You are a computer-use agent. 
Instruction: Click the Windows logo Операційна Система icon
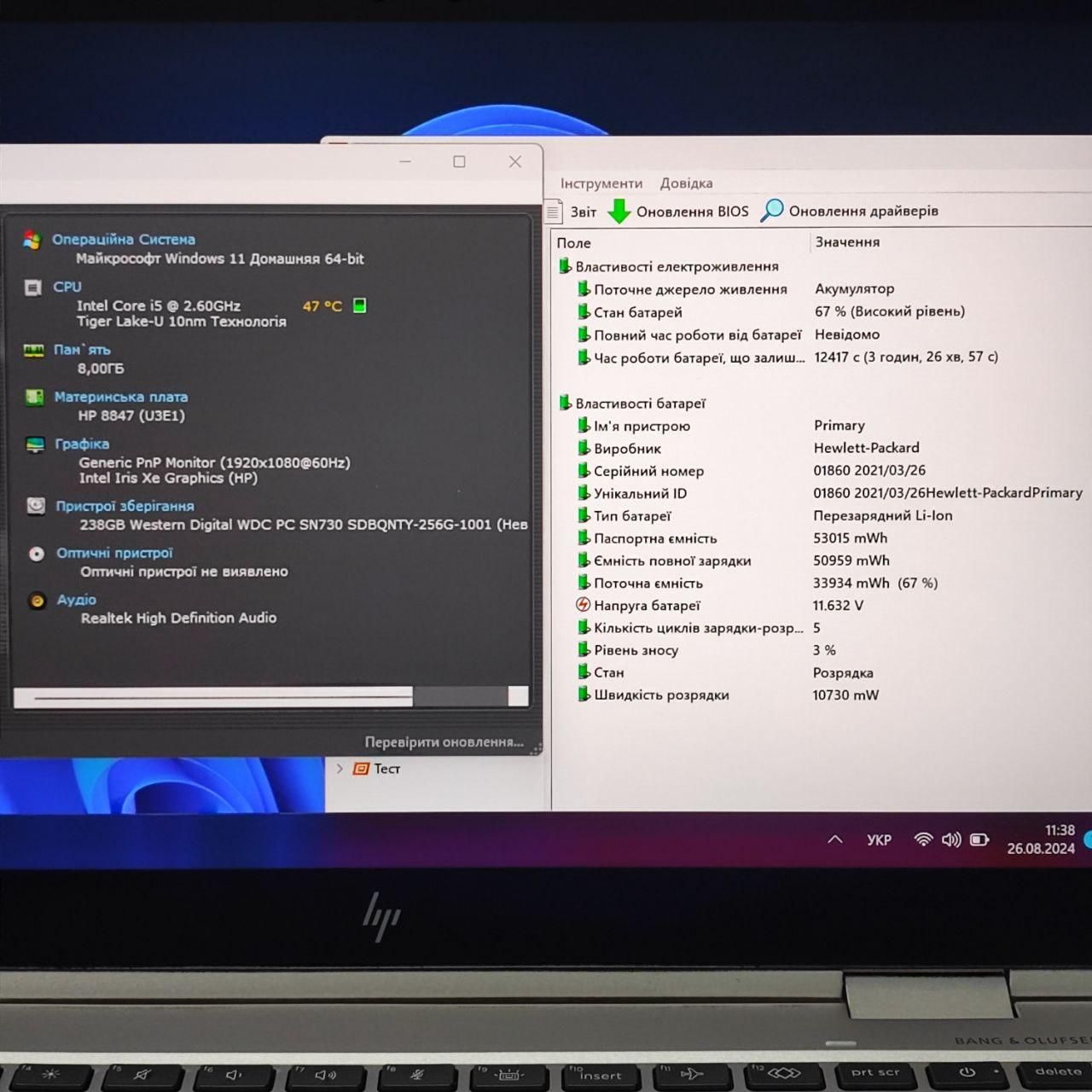pyautogui.click(x=32, y=240)
